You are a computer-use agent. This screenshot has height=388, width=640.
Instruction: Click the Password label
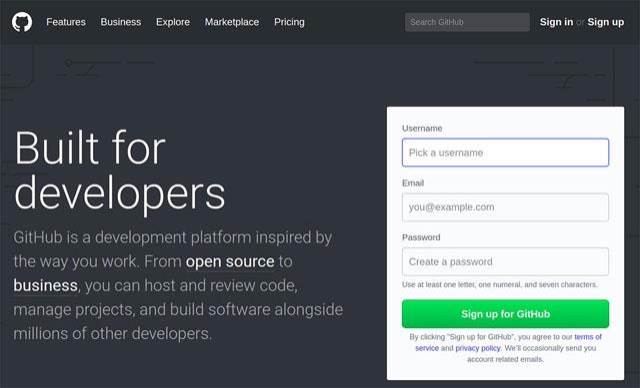[421, 237]
